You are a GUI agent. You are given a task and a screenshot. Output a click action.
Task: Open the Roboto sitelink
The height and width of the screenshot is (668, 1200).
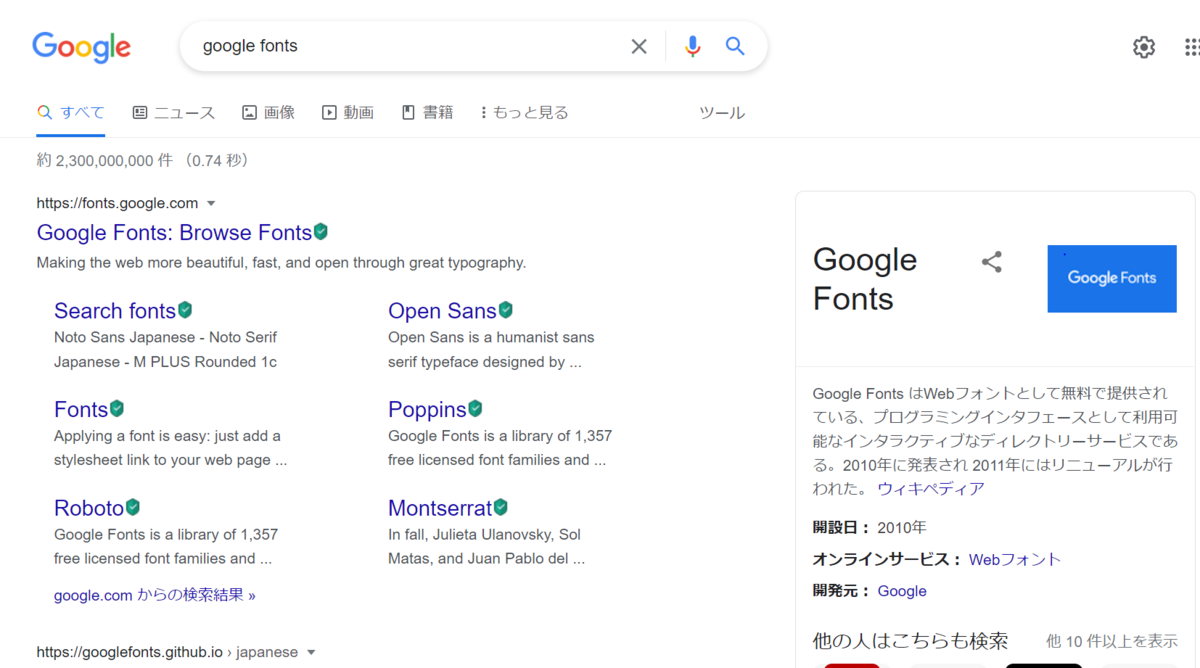point(89,507)
